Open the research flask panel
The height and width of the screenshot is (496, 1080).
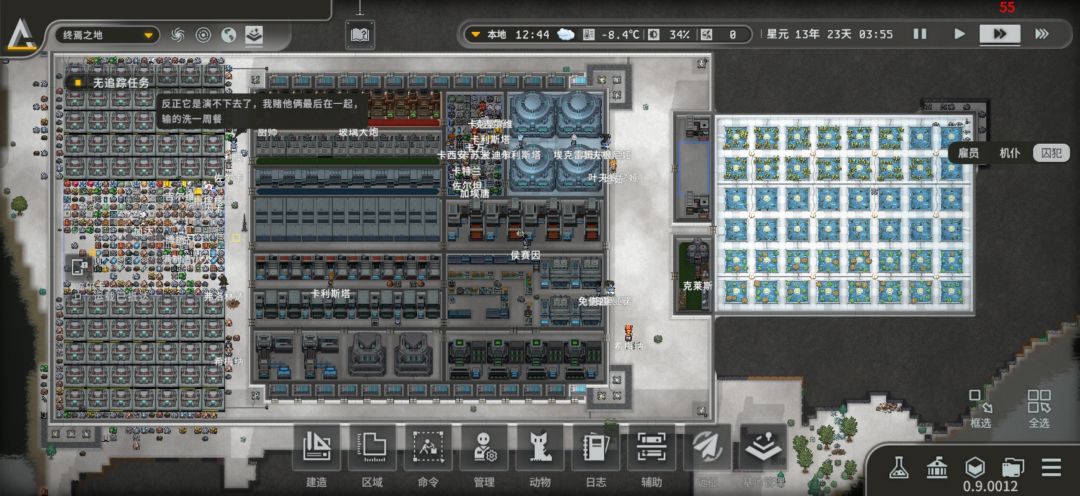pos(897,468)
